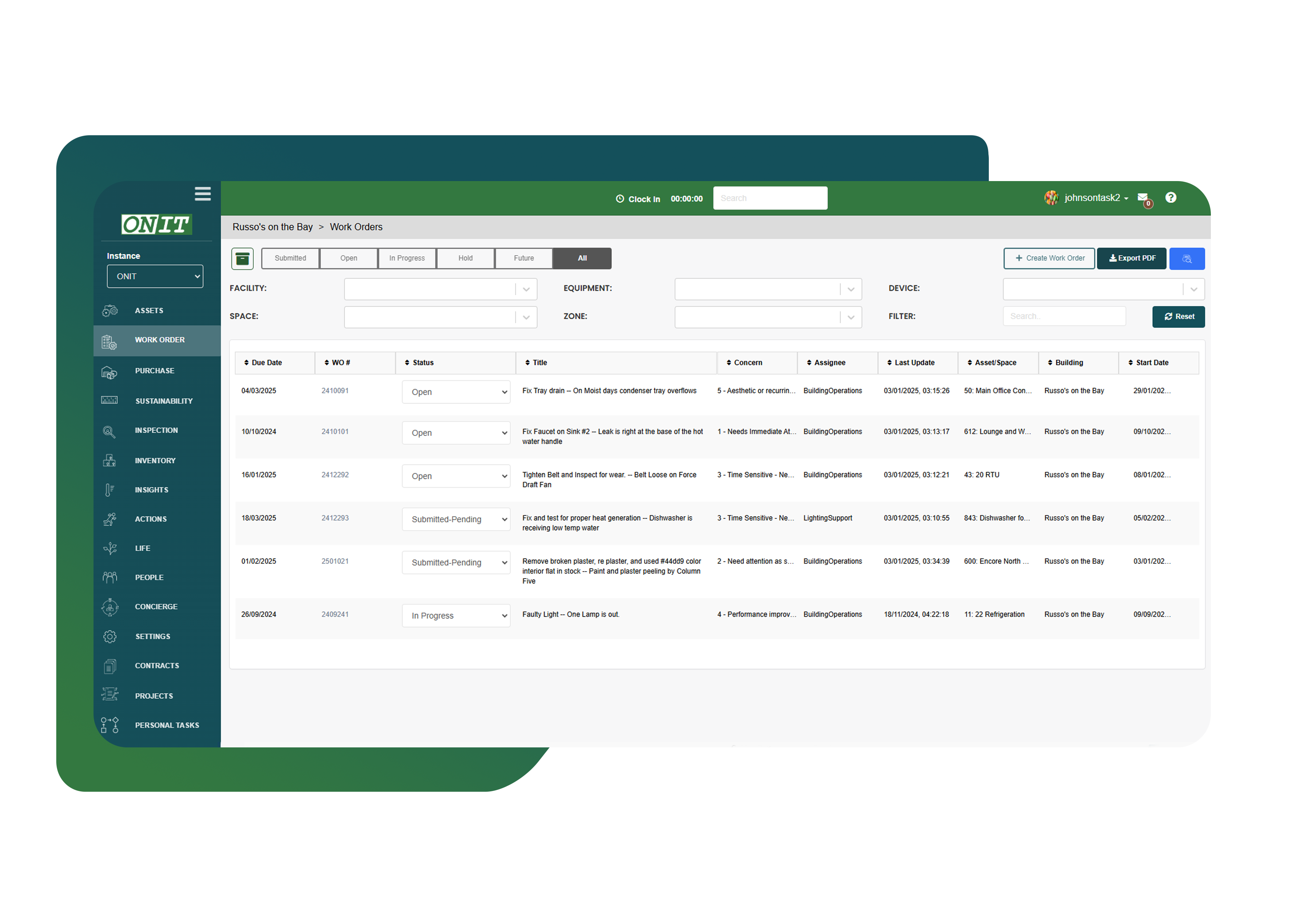
Task: Select the Hold tab
Action: pos(465,259)
